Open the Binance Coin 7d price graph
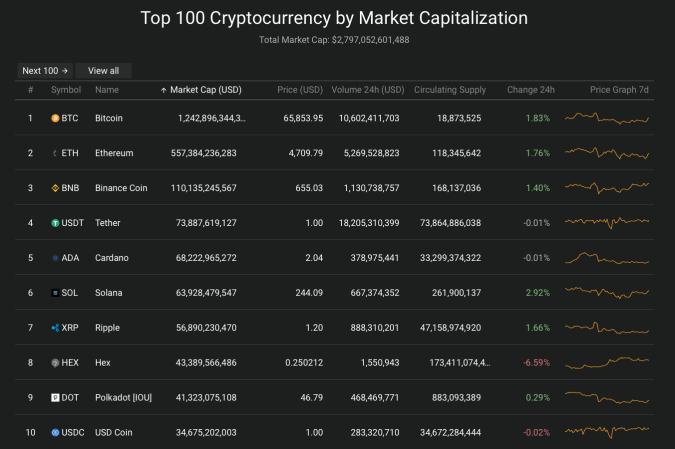Screen dimensions: 675x449 tap(607, 188)
